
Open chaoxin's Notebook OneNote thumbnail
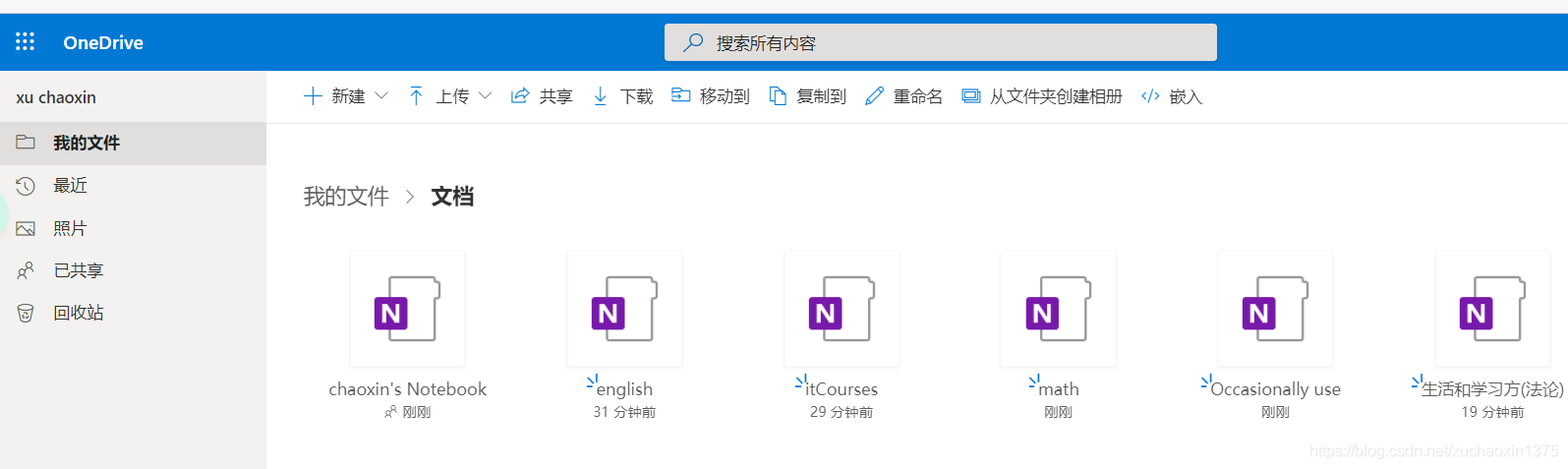click(x=407, y=309)
